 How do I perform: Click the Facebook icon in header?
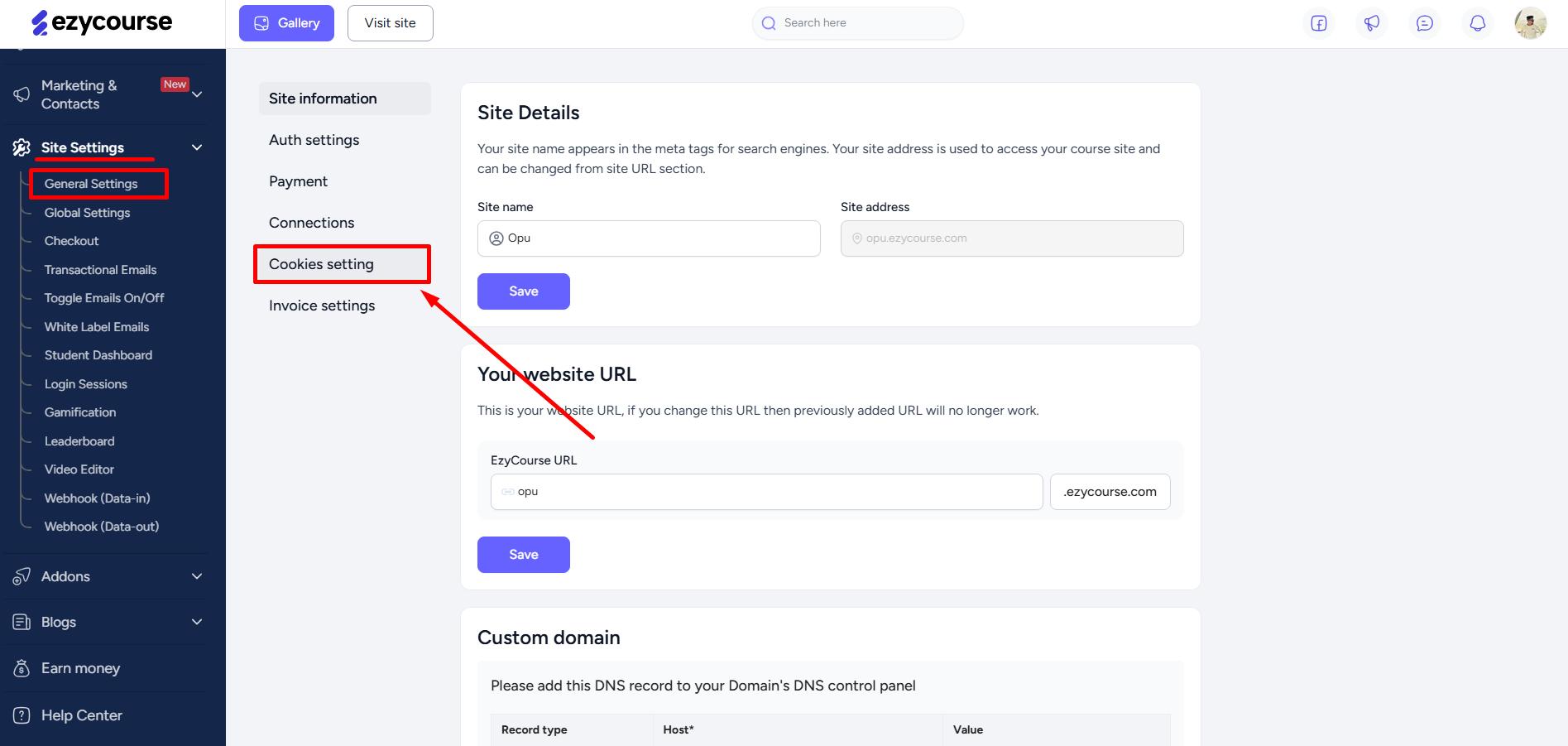click(1319, 23)
